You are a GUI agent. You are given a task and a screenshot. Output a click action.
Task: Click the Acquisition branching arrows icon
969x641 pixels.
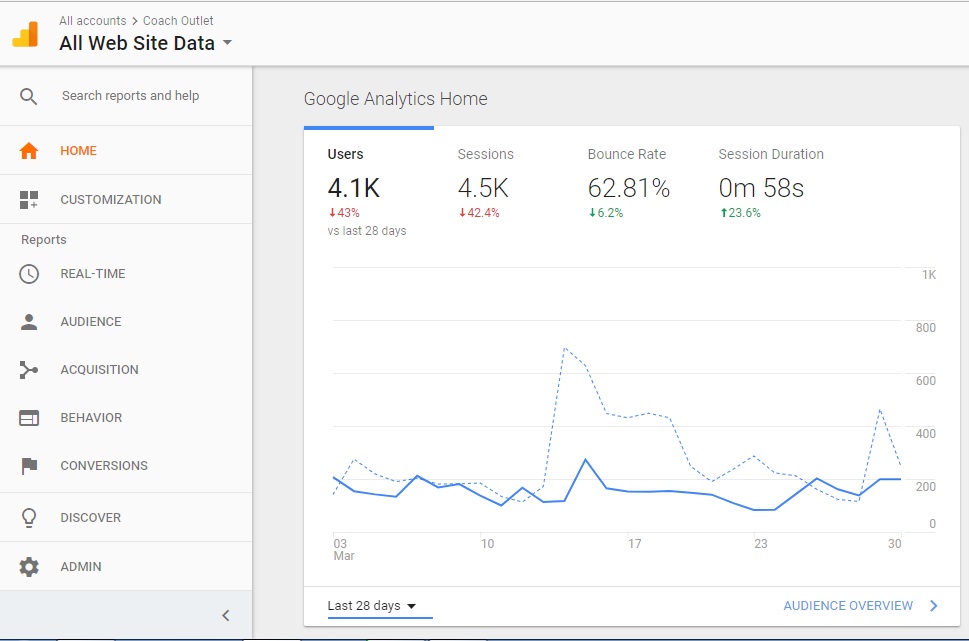[28, 370]
